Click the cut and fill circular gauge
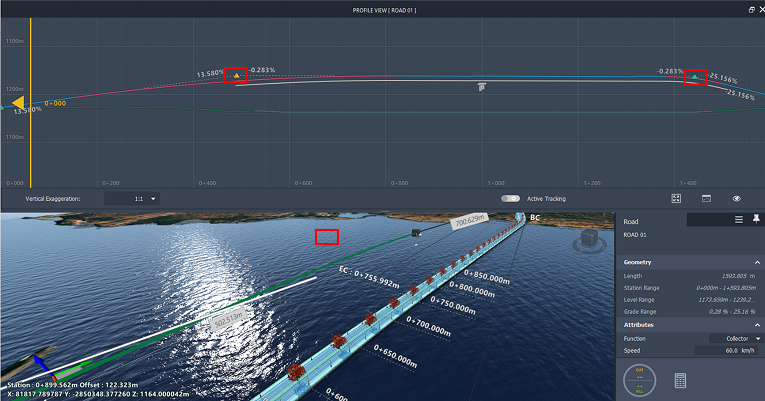 639,381
